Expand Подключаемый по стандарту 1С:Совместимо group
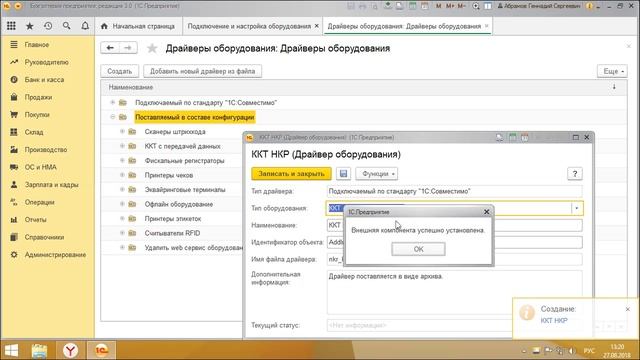The image size is (640, 360). coord(113,102)
